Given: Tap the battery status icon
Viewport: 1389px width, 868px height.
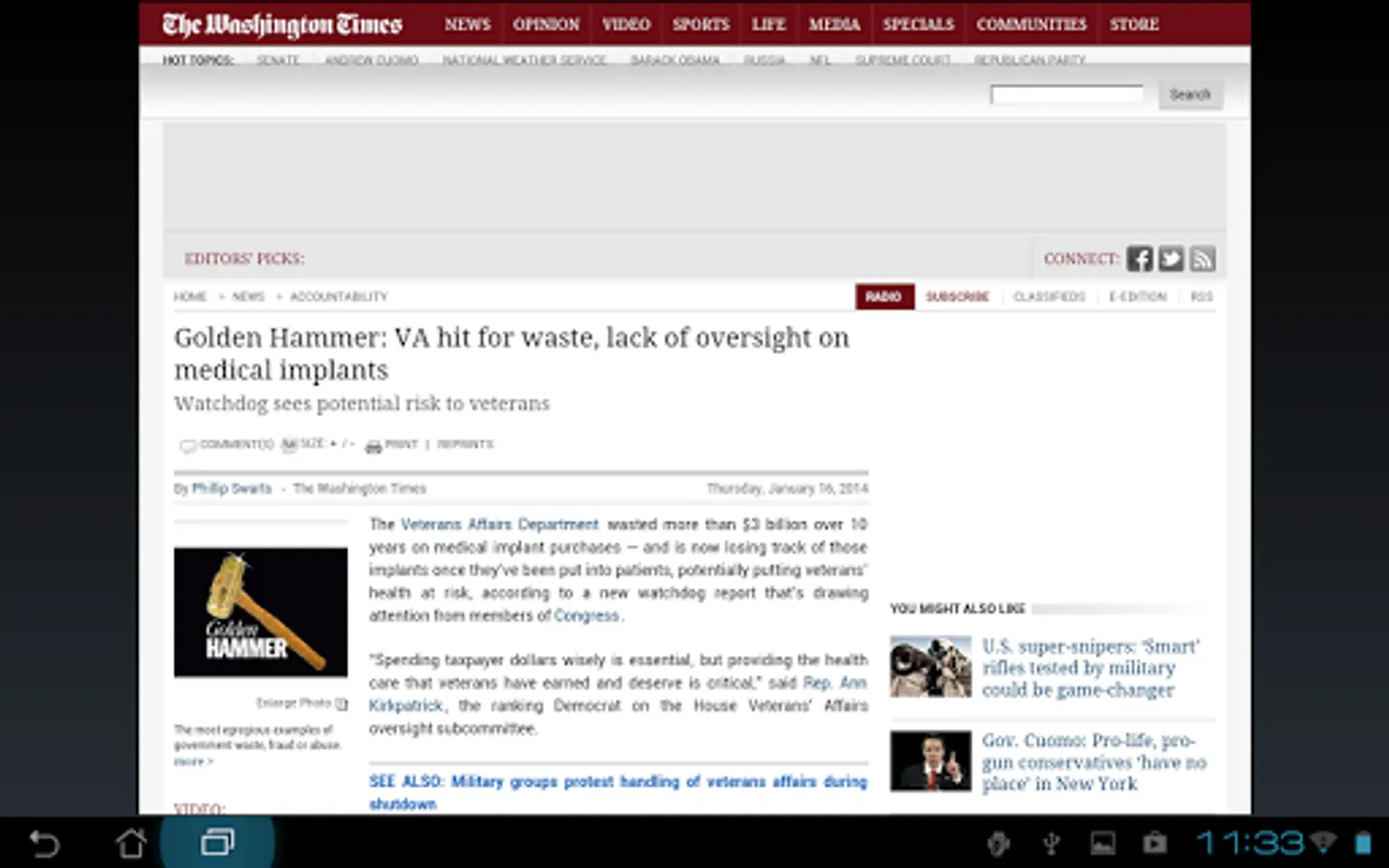Looking at the screenshot, I should pos(1363,843).
